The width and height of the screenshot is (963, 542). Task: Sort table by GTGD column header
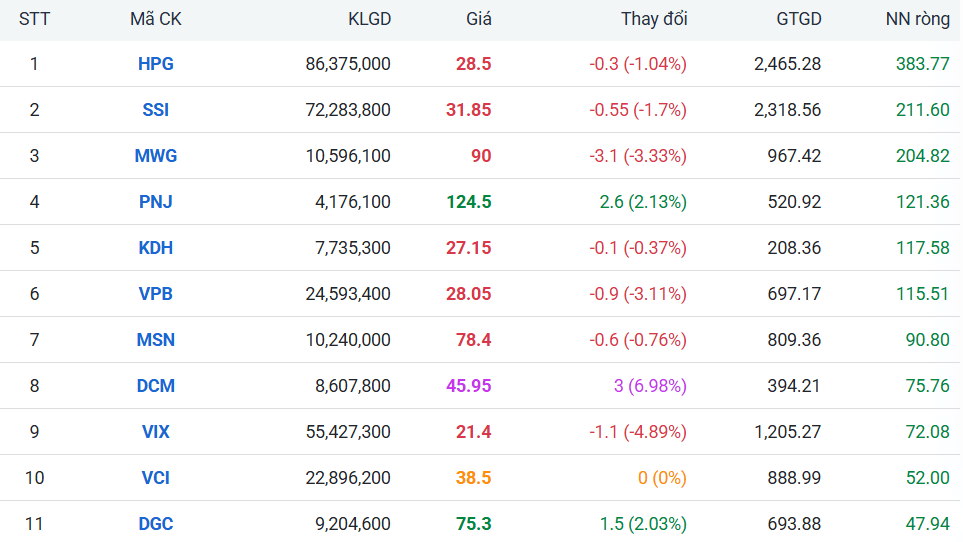798,19
